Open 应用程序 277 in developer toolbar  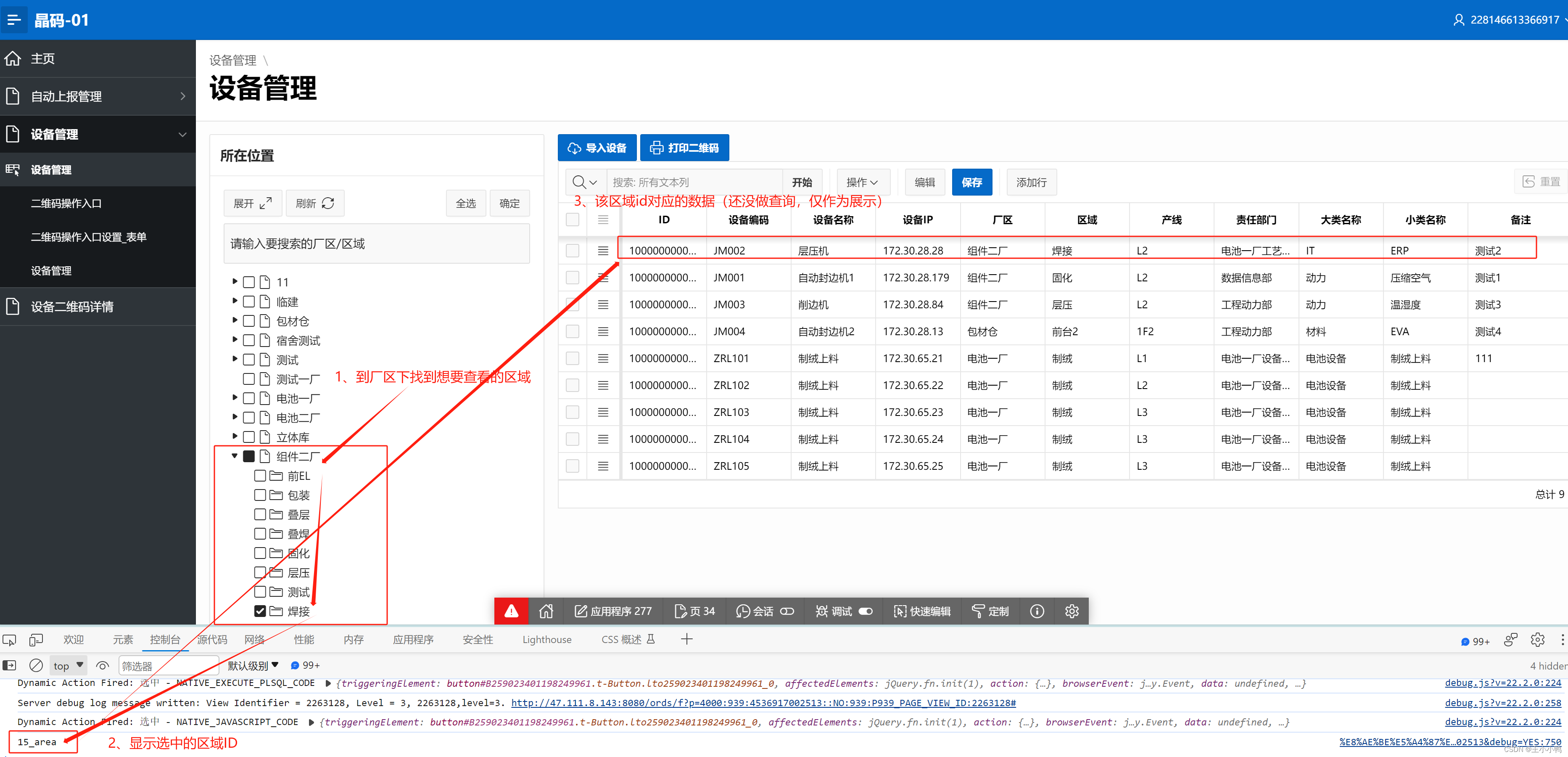pyautogui.click(x=614, y=611)
